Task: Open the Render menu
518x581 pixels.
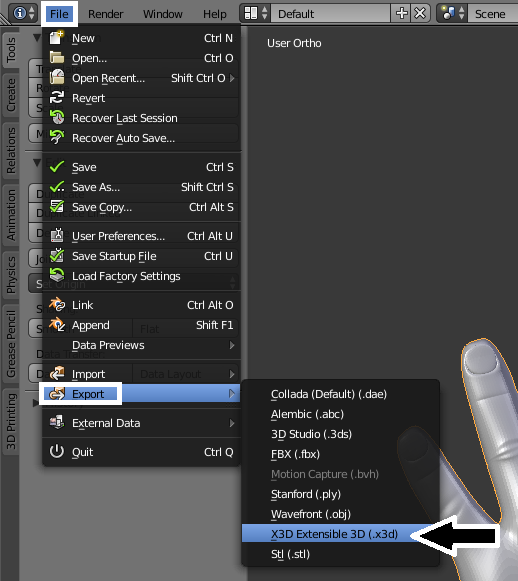Action: click(x=106, y=14)
